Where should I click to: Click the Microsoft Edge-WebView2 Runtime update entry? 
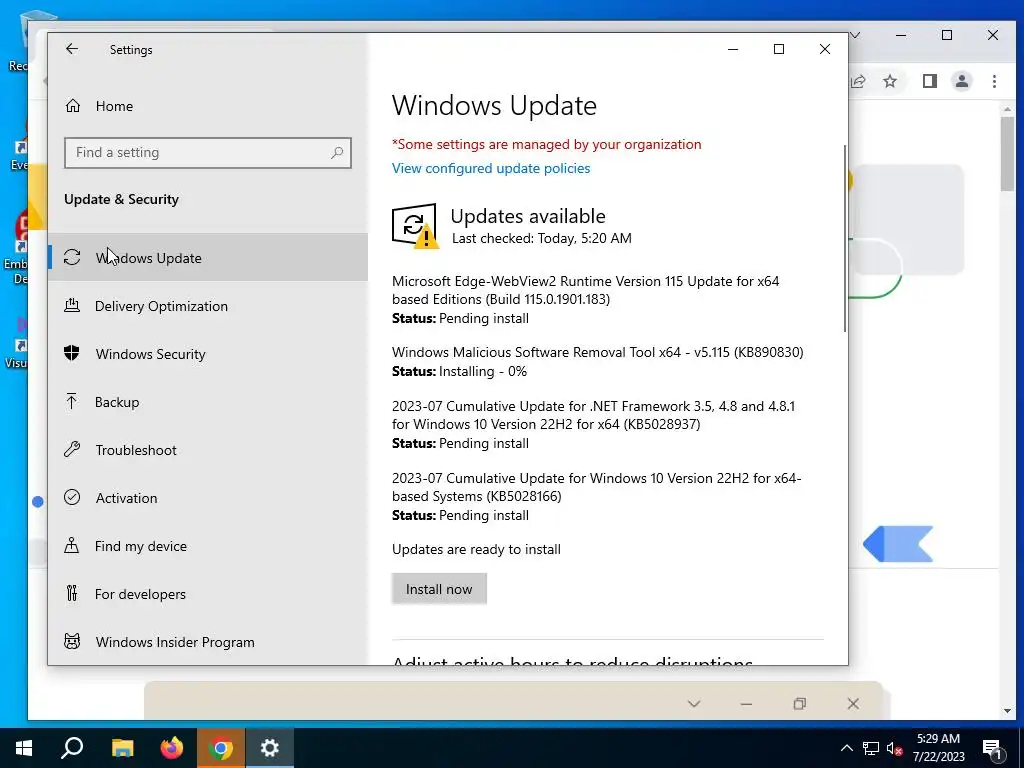[x=586, y=300]
